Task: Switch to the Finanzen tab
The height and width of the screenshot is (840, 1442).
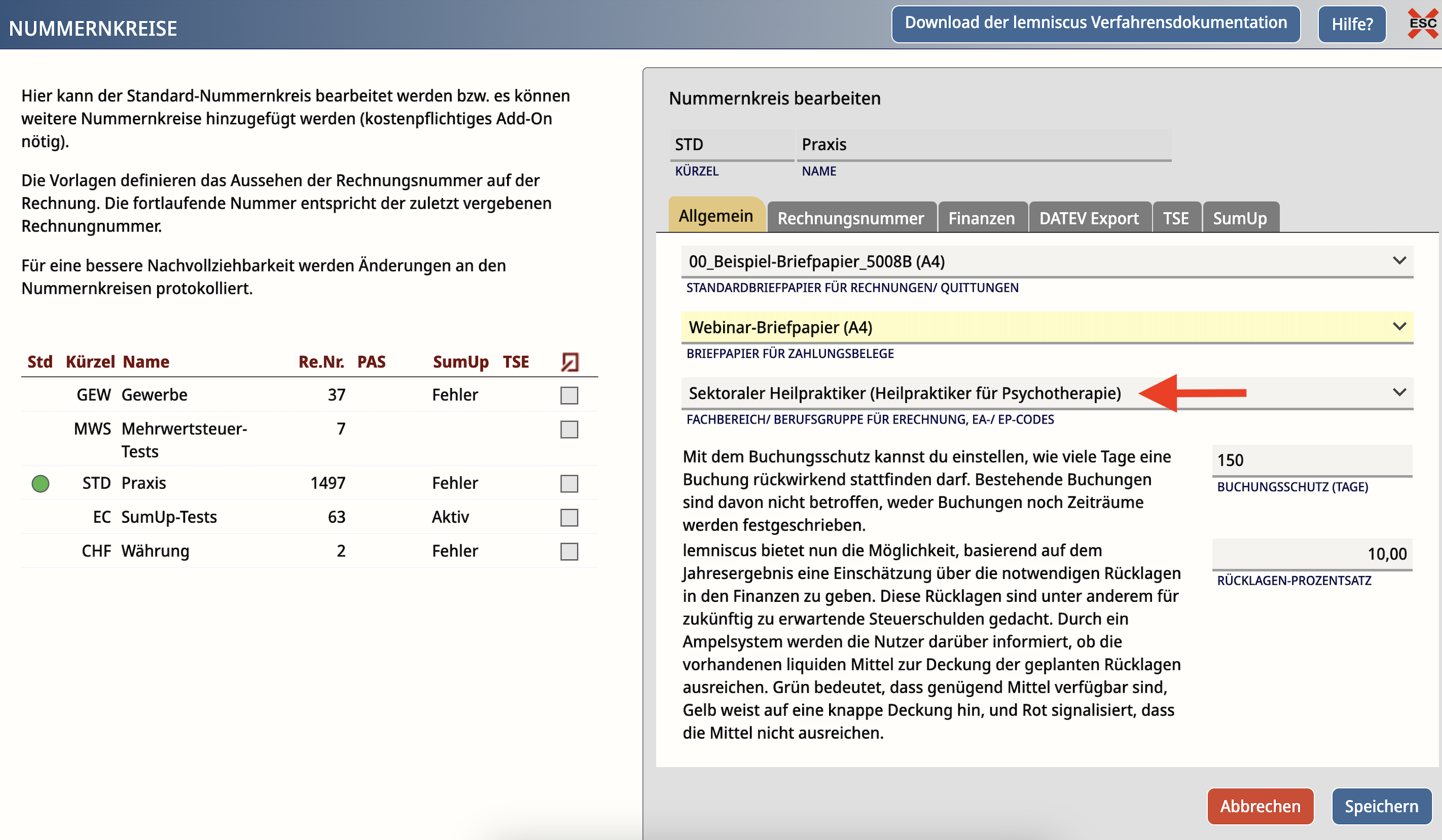Action: point(982,217)
